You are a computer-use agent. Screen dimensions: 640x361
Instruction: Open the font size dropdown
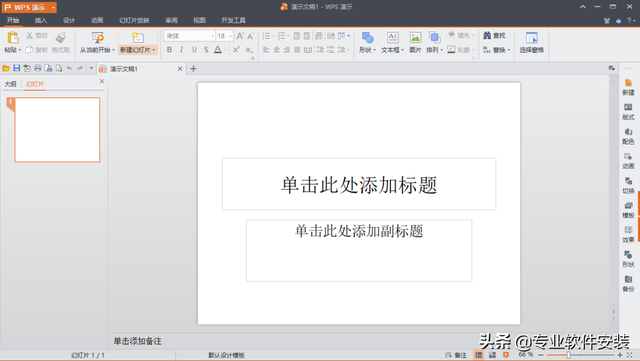pos(231,36)
